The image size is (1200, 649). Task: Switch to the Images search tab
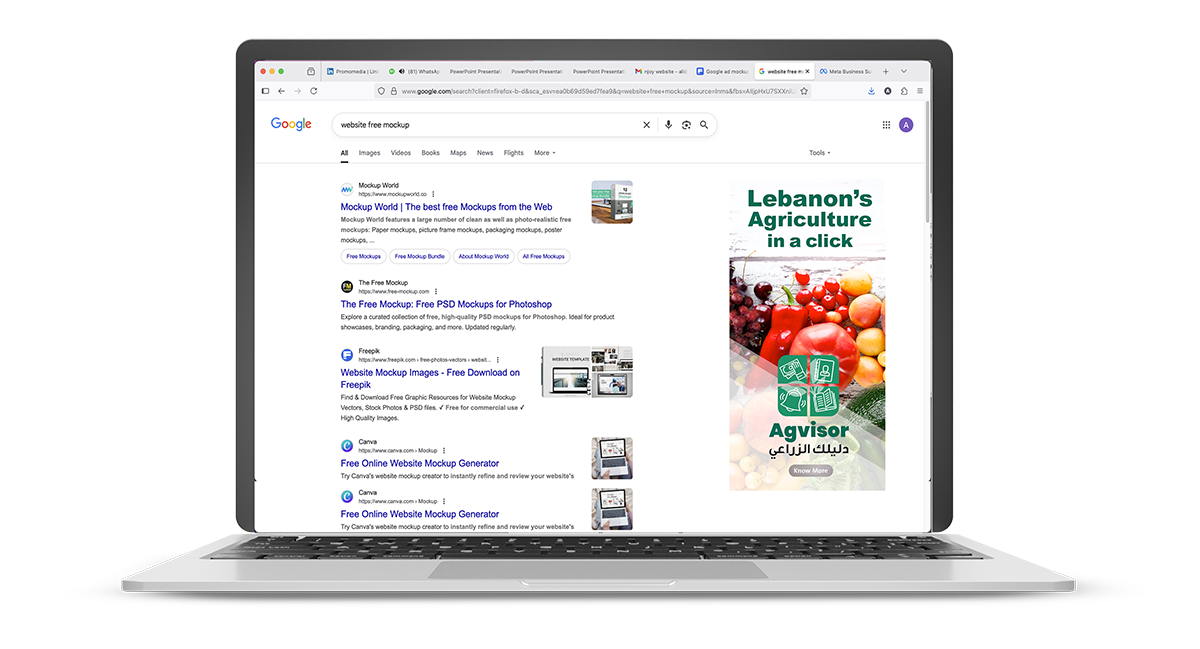[x=369, y=153]
